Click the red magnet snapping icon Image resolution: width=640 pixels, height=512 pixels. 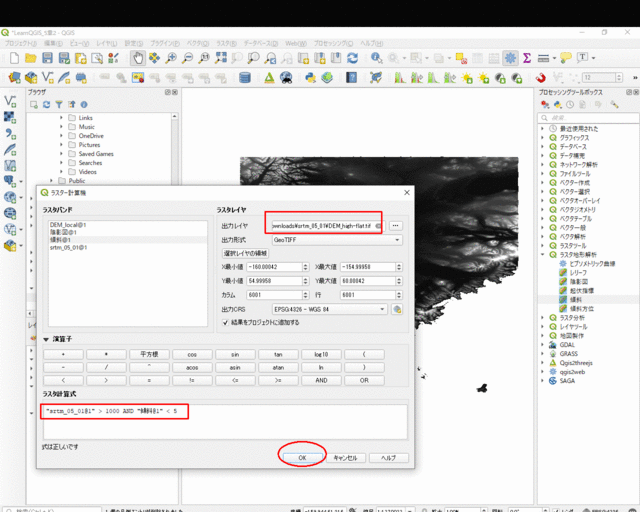click(541, 78)
